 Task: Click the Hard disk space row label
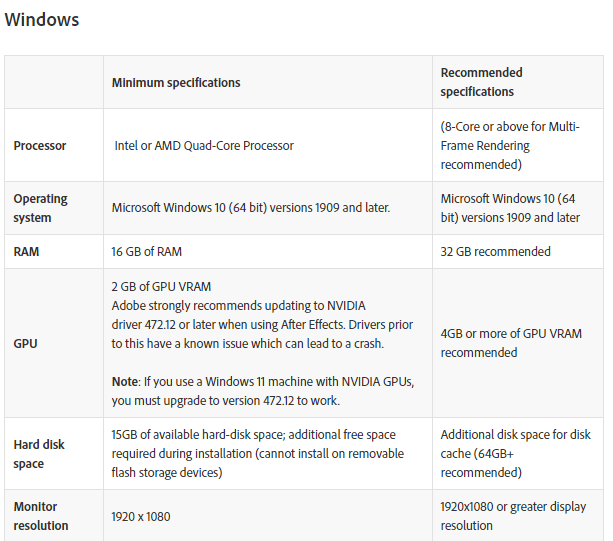tap(39, 454)
